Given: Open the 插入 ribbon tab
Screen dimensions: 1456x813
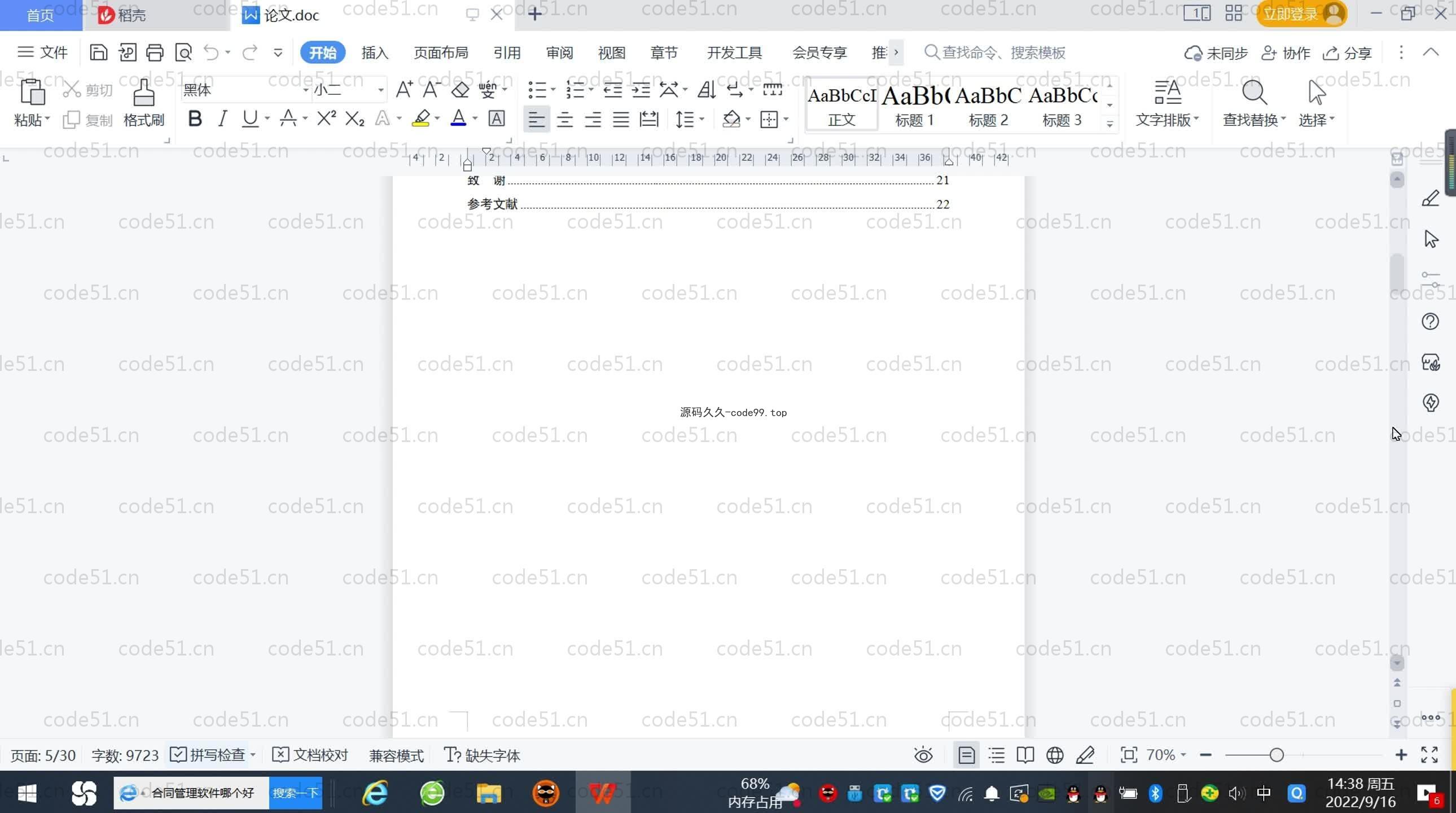Looking at the screenshot, I should pos(375,53).
